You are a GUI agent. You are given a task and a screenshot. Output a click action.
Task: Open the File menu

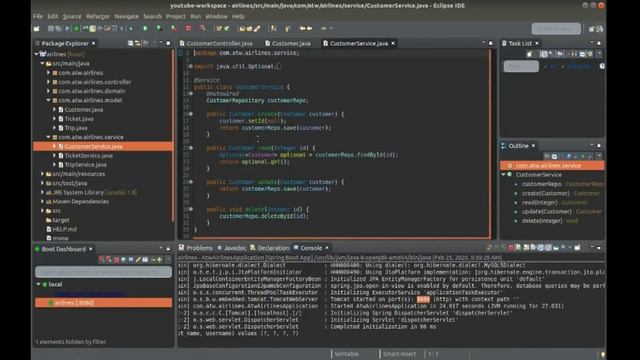pyautogui.click(x=38, y=16)
